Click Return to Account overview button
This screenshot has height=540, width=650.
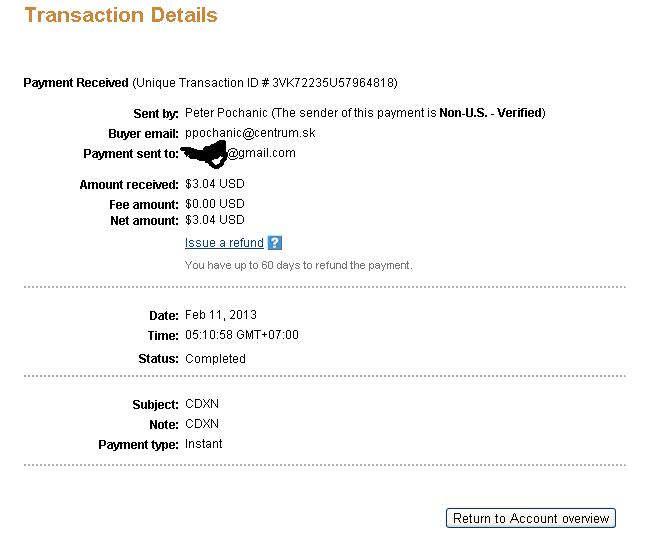click(x=531, y=518)
